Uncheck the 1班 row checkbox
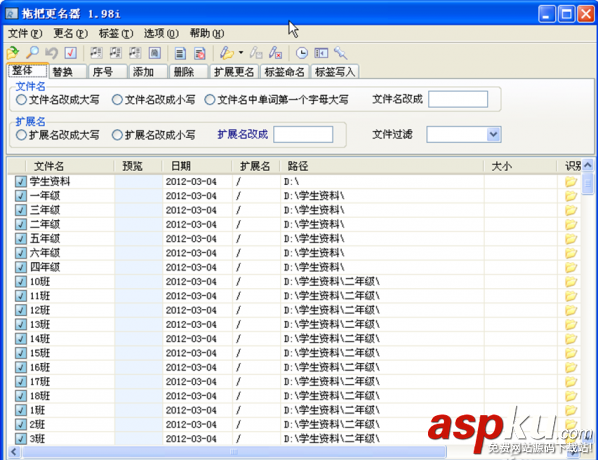This screenshot has width=598, height=460. pos(21,410)
